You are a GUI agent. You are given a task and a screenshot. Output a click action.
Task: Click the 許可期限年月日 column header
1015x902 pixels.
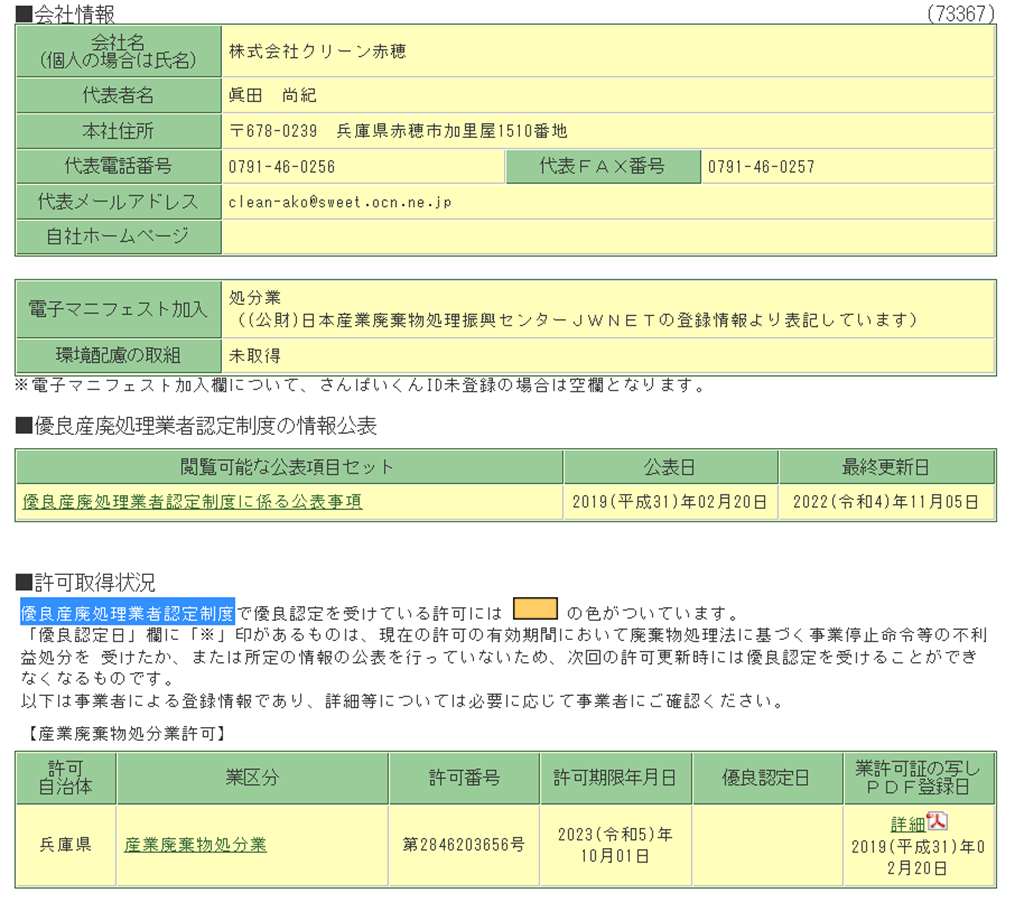pos(616,778)
